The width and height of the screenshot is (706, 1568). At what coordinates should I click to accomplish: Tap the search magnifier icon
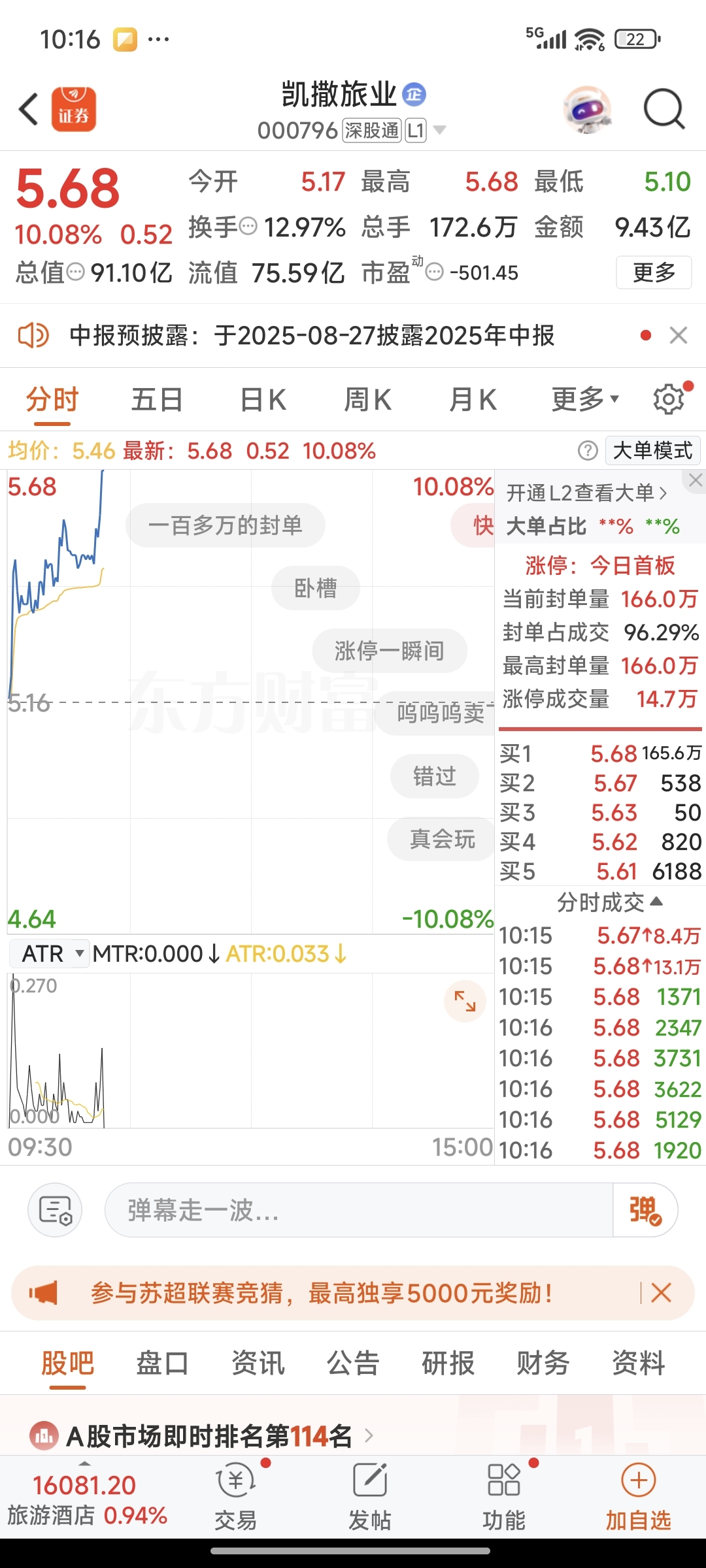point(664,109)
